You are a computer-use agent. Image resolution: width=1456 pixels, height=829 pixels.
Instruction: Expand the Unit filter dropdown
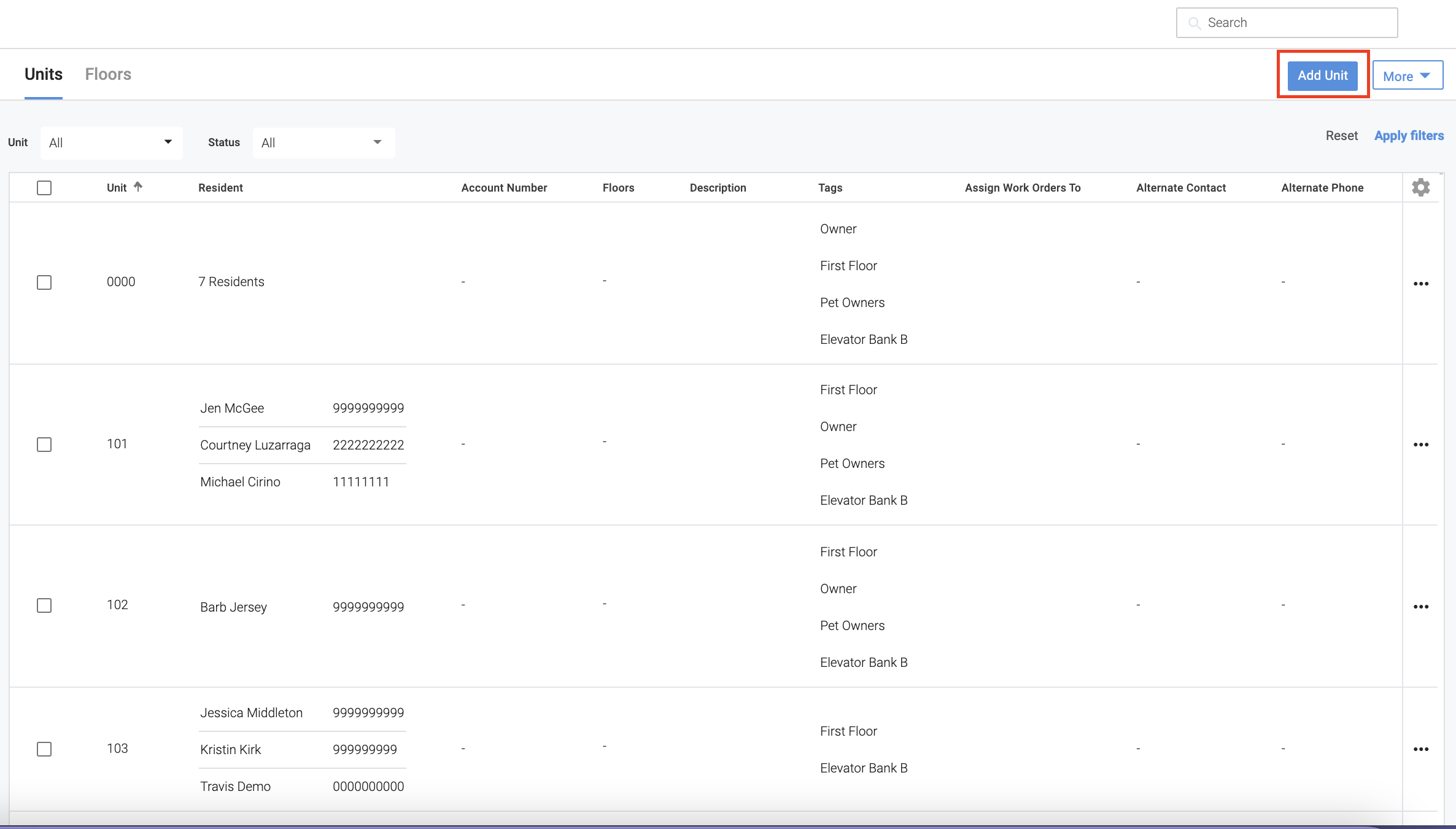(x=111, y=142)
